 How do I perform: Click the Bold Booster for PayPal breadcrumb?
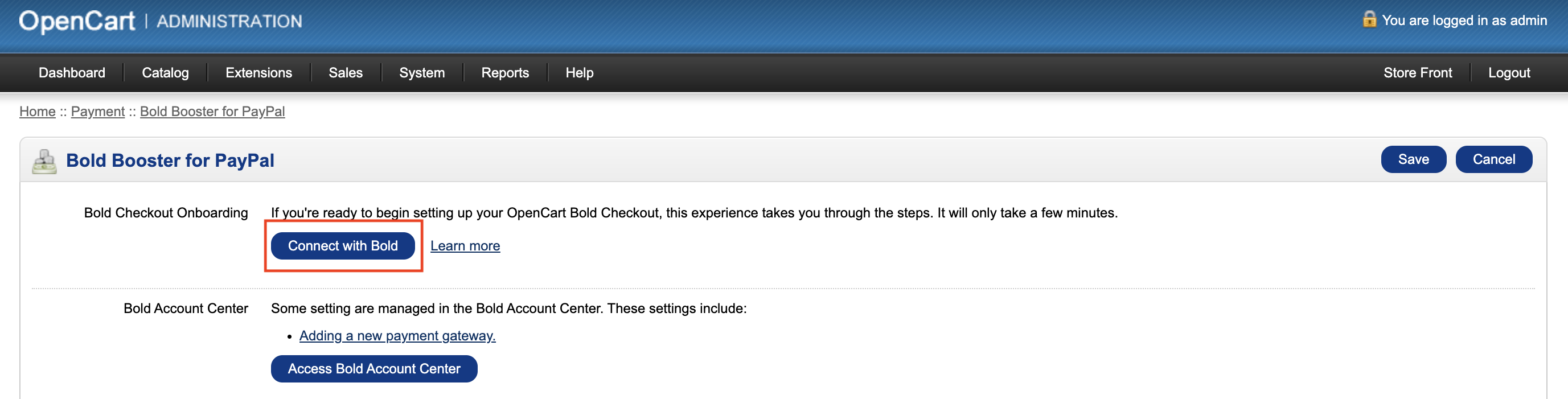[x=212, y=112]
